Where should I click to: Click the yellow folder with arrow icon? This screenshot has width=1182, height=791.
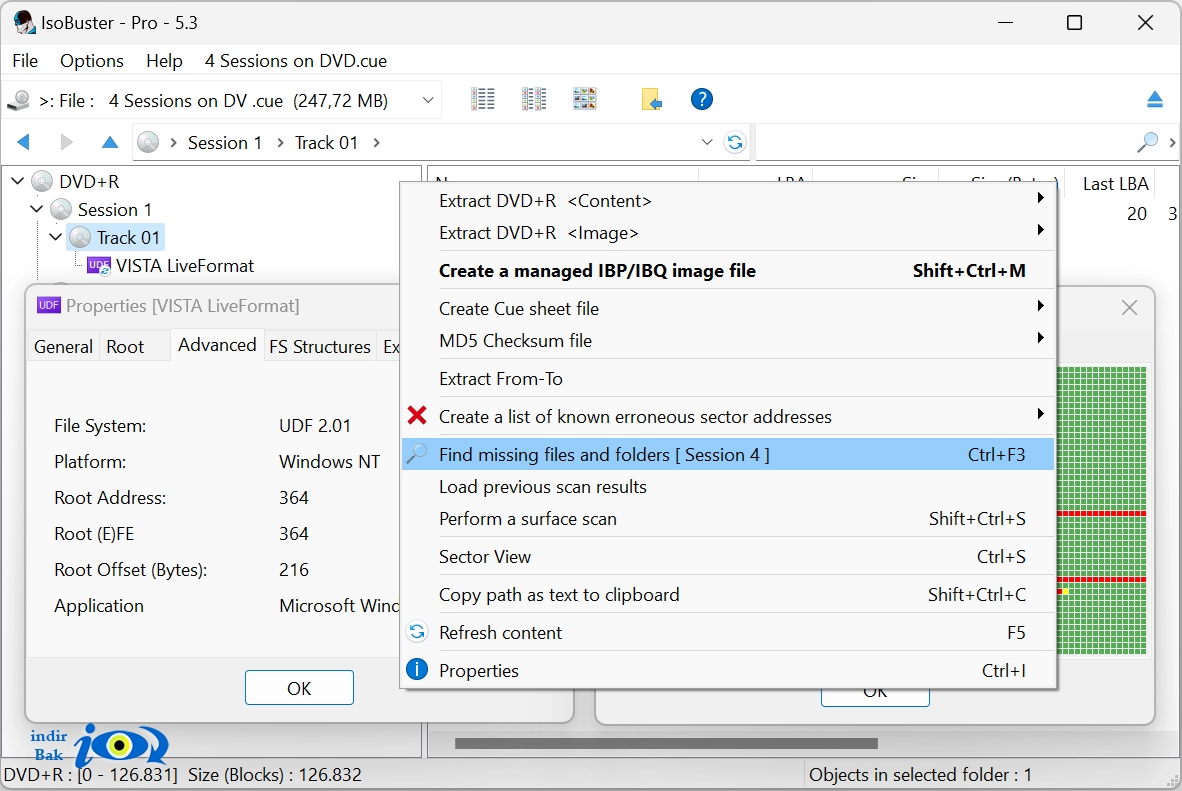pos(651,99)
